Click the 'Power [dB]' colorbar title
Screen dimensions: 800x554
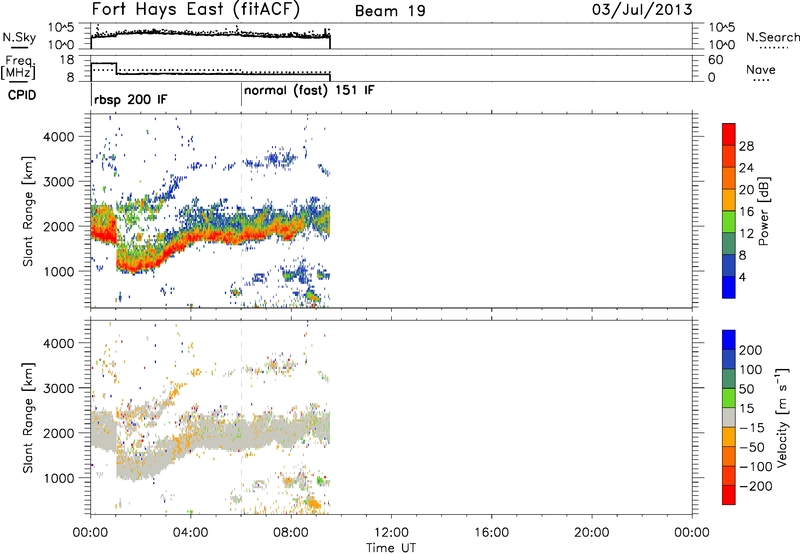764,211
